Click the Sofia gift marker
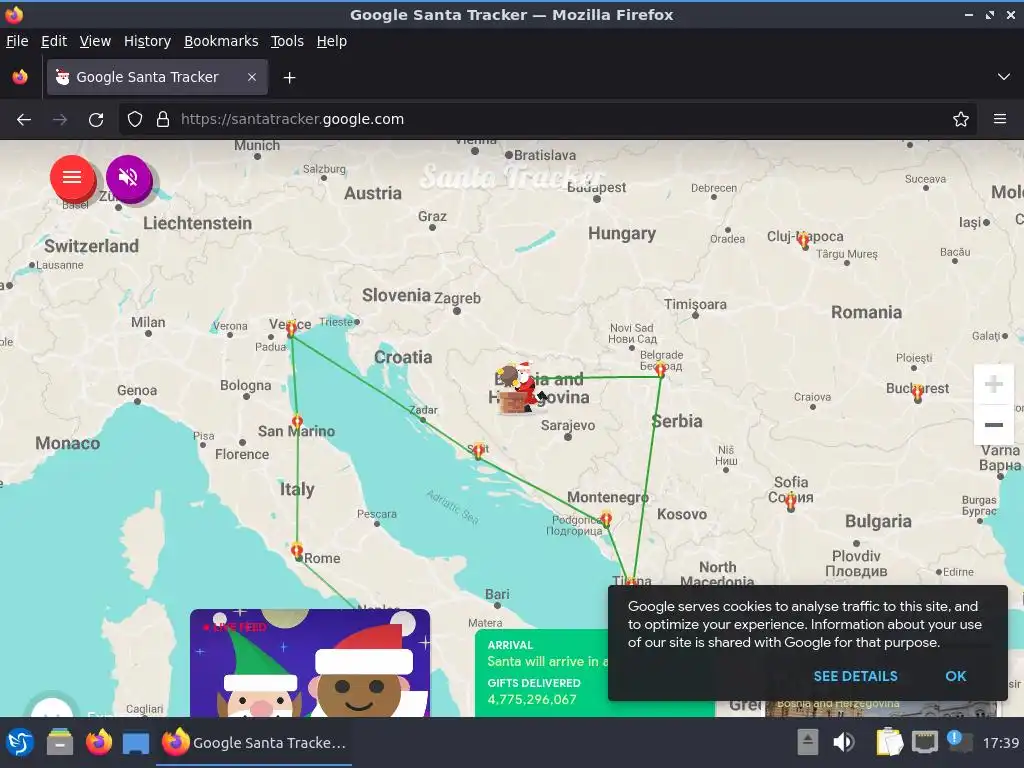This screenshot has width=1024, height=768. pos(790,502)
